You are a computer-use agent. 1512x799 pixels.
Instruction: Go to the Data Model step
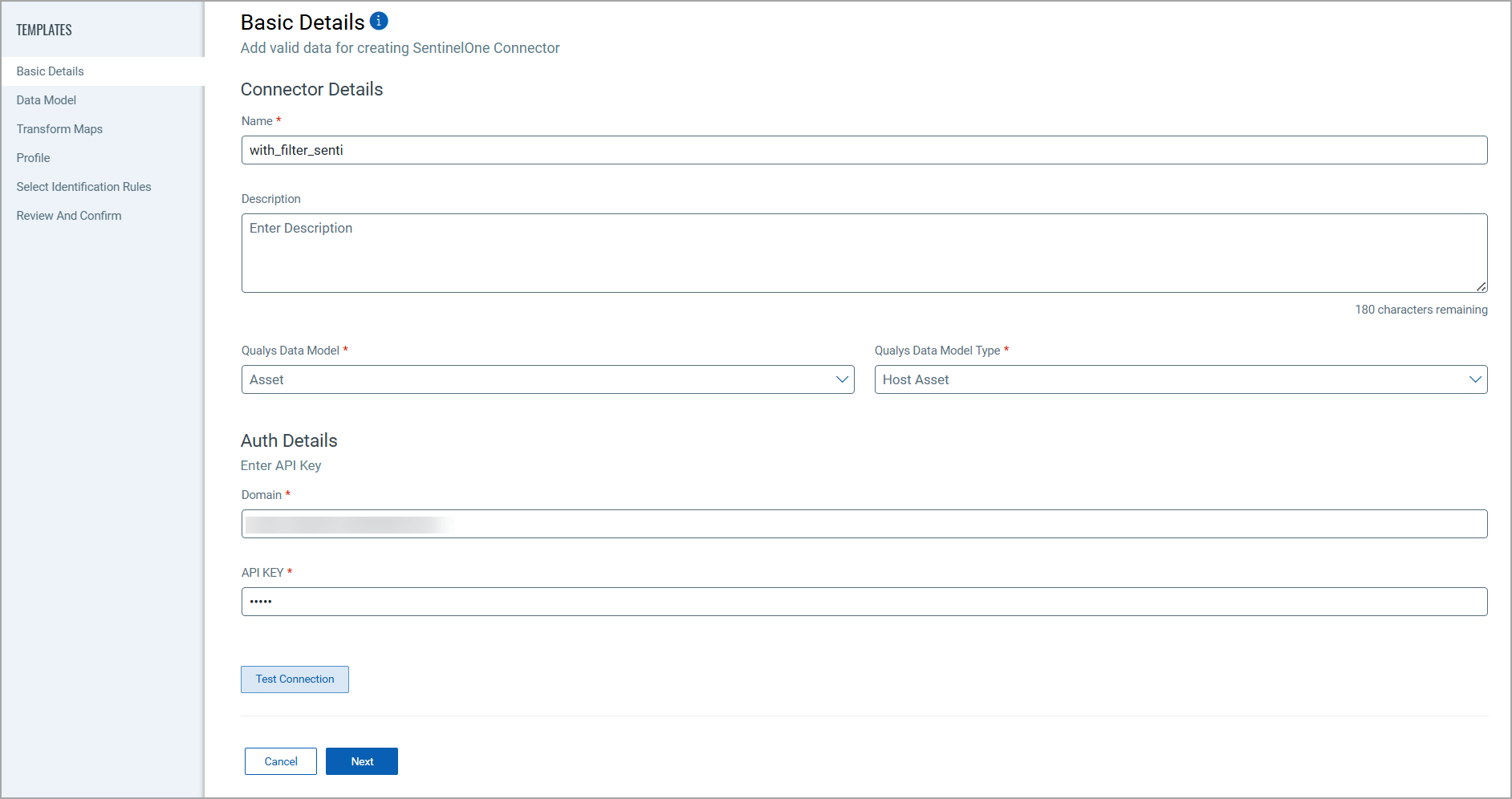pyautogui.click(x=47, y=100)
